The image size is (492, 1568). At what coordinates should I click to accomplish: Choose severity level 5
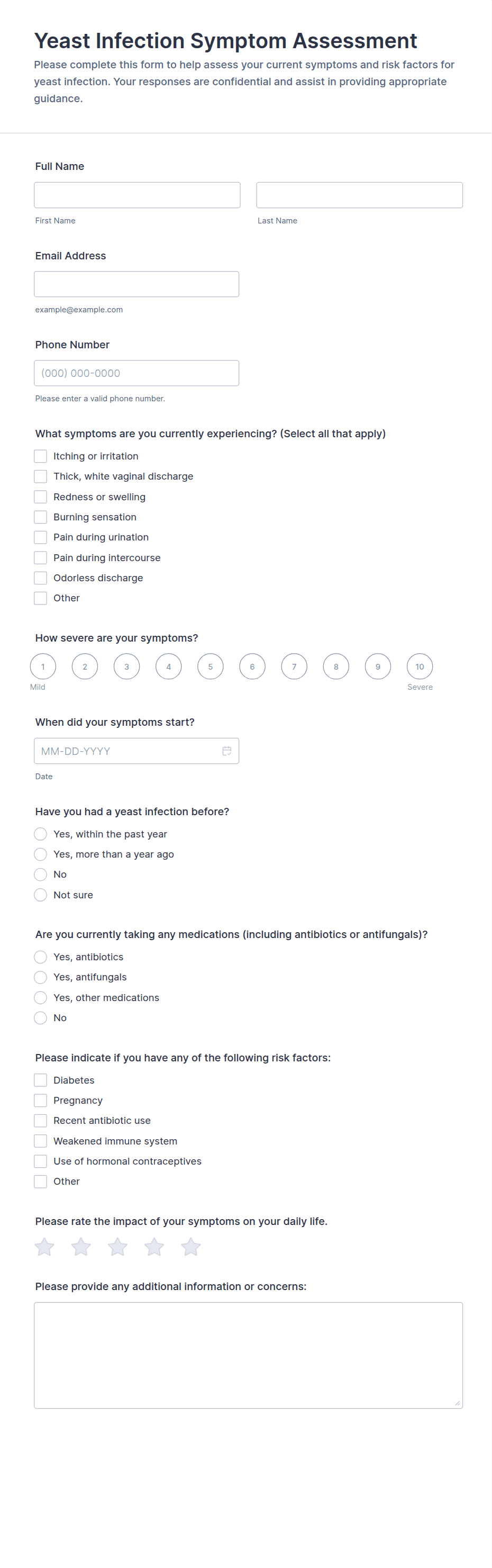211,666
